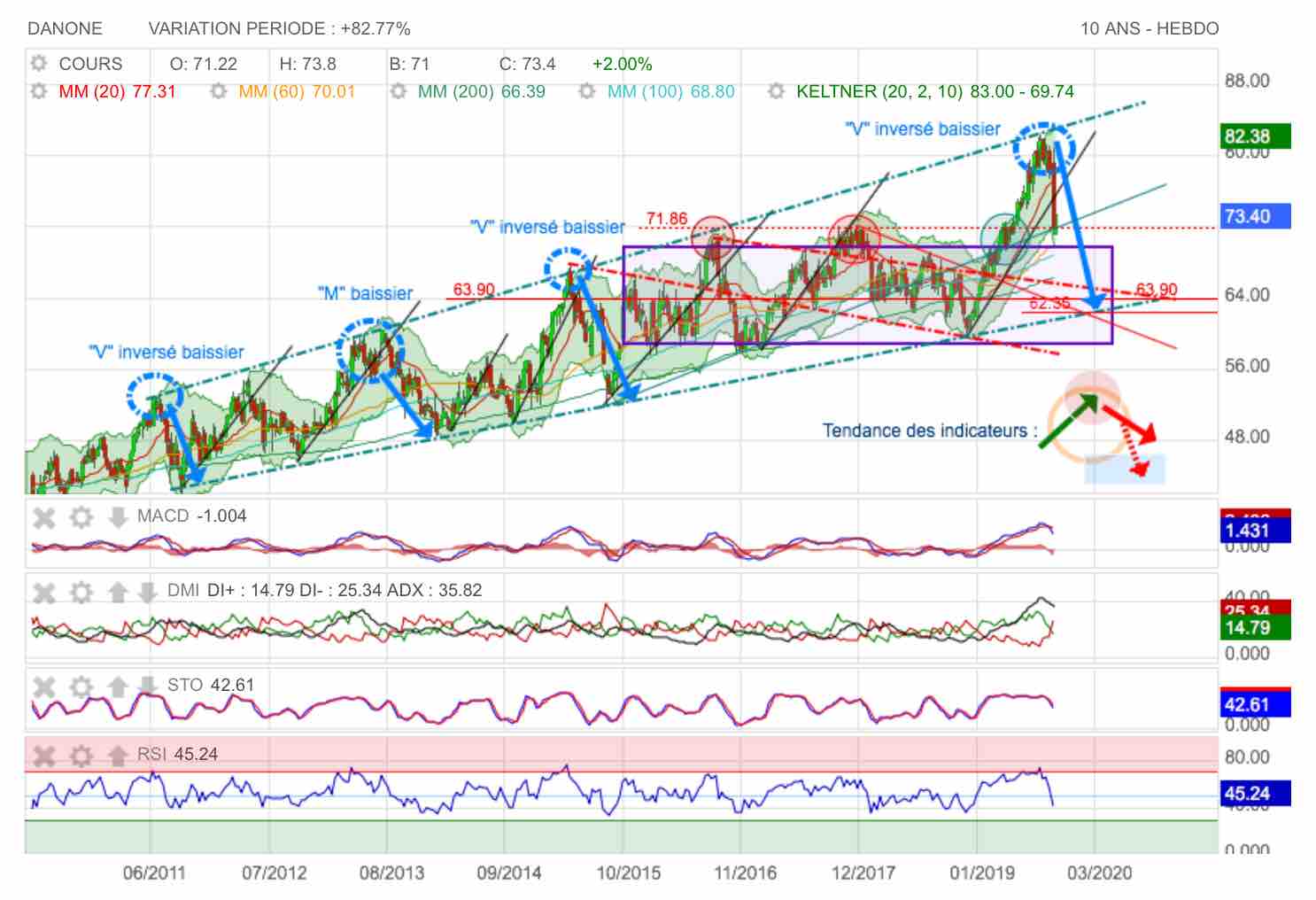
Task: Open gear settings for MM (100)
Action: 586,91
